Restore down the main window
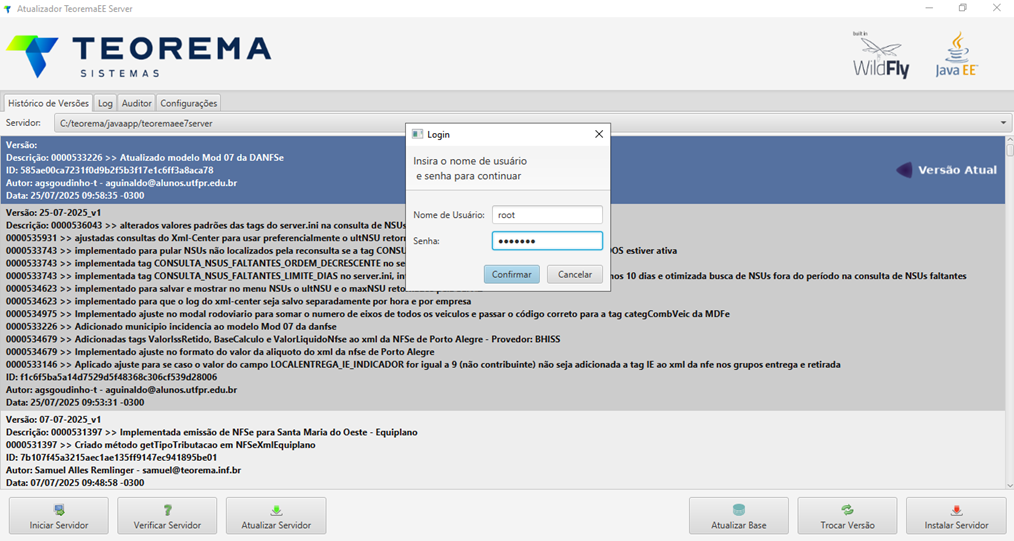 pyautogui.click(x=963, y=8)
